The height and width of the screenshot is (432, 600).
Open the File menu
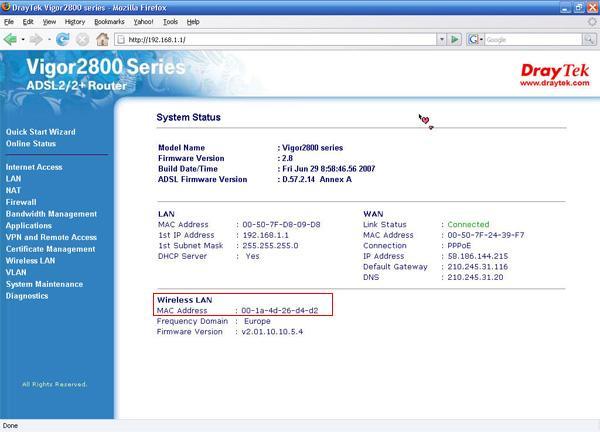9,22
